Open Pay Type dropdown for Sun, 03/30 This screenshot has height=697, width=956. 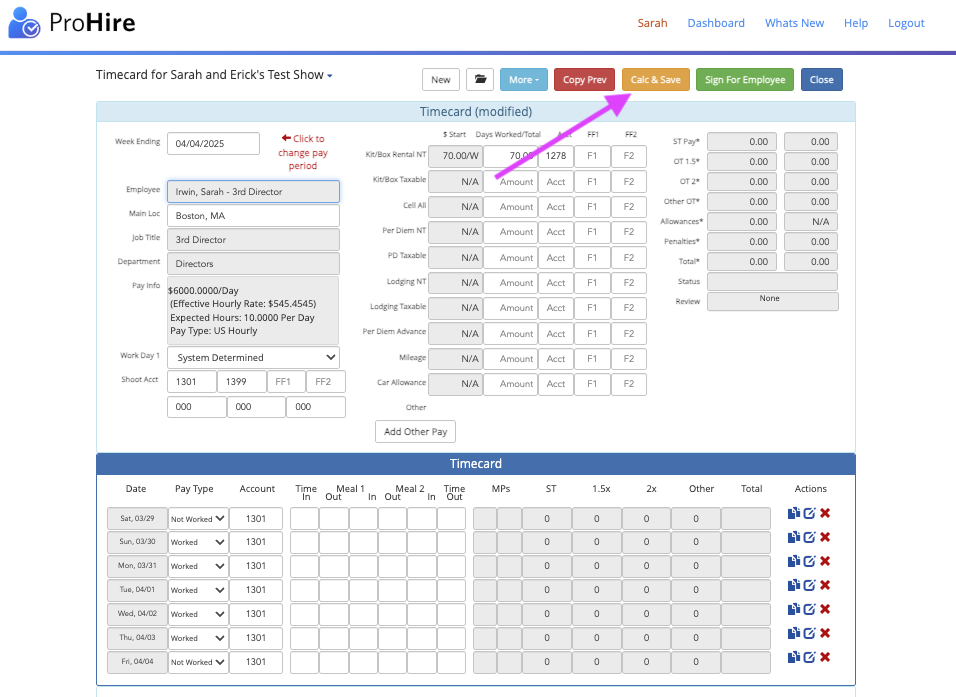coord(198,542)
